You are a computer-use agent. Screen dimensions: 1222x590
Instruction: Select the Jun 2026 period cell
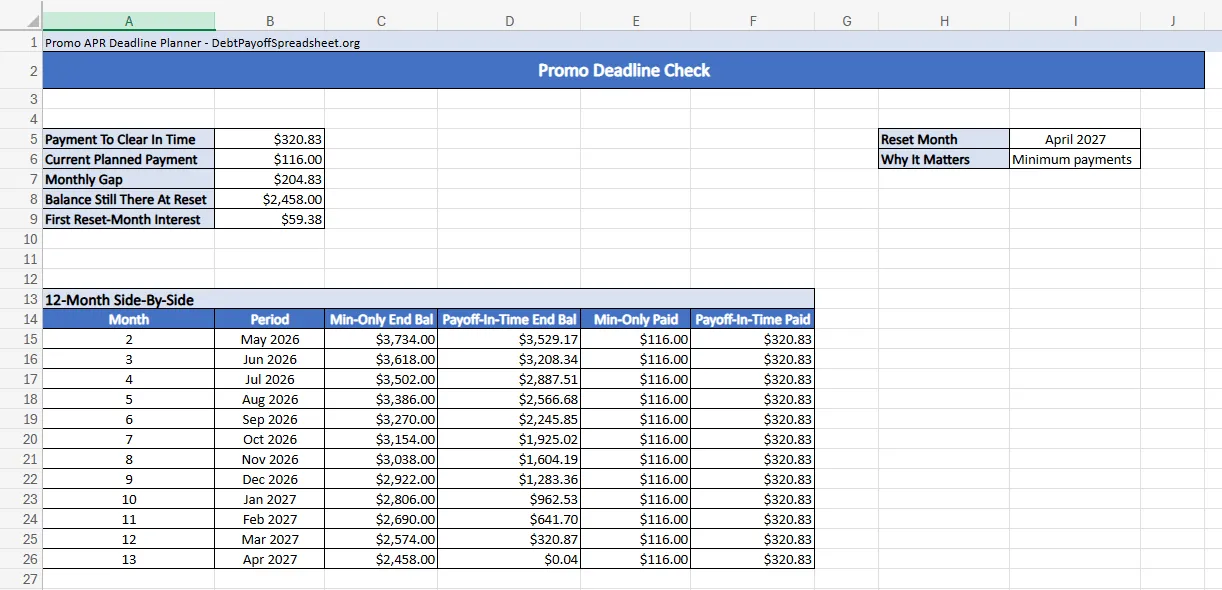click(269, 359)
